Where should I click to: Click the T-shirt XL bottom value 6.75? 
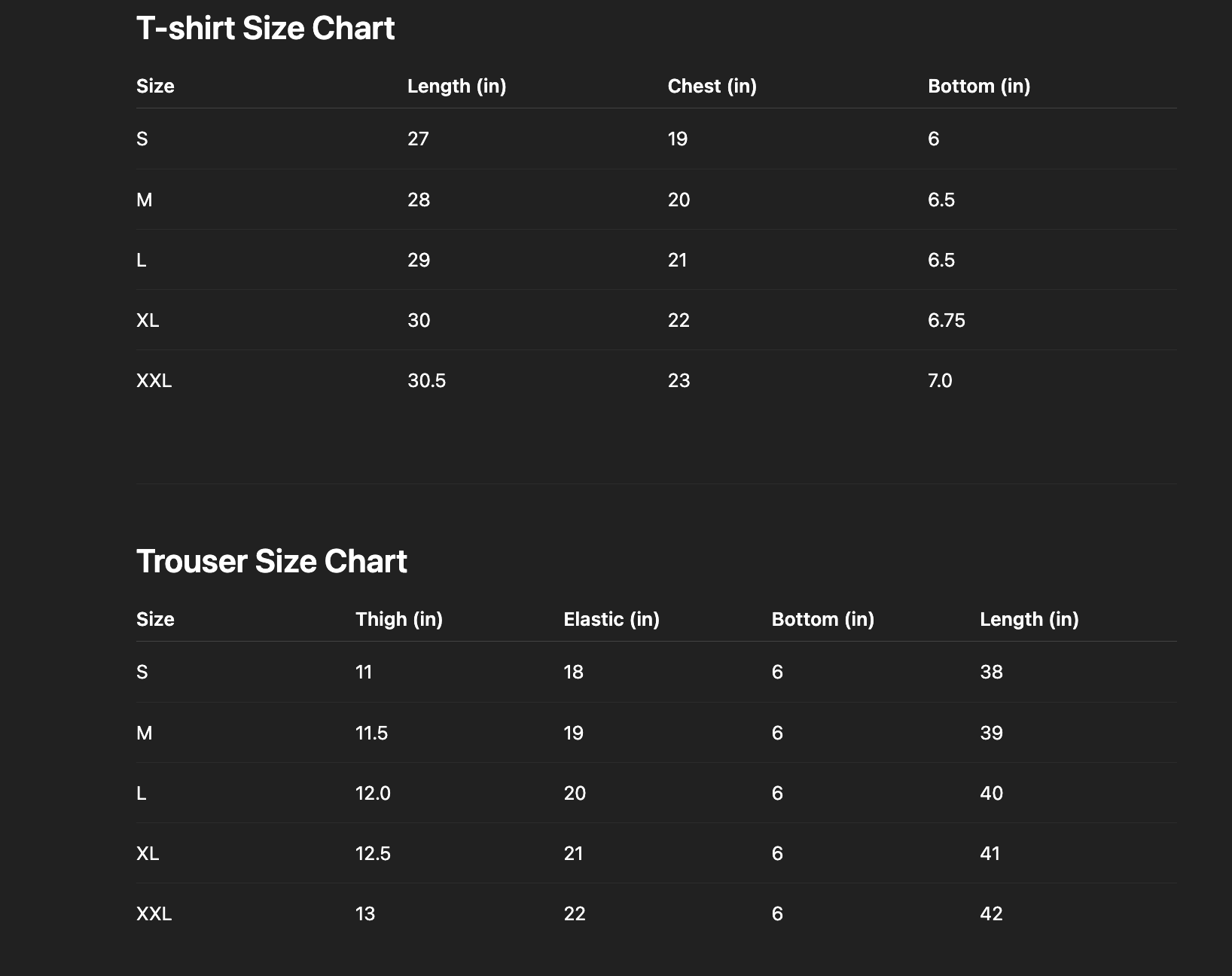(x=946, y=321)
